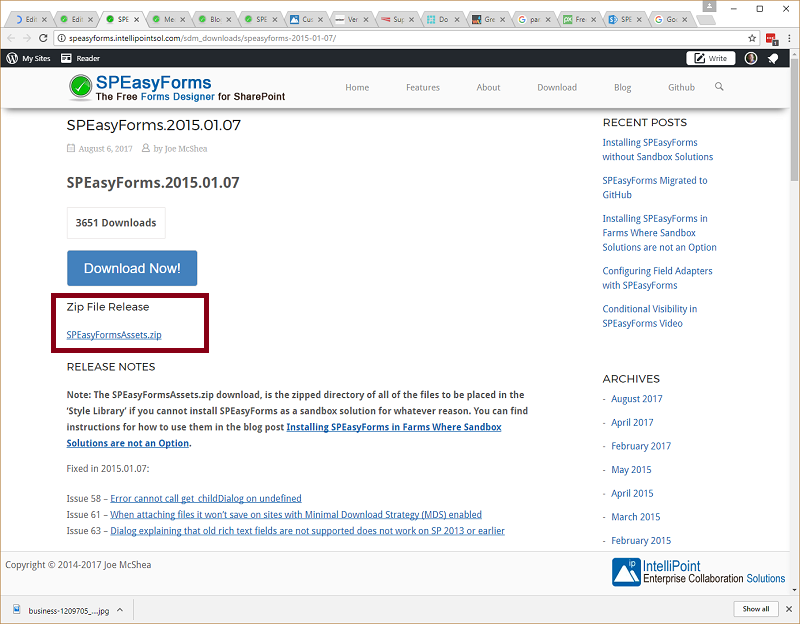Close the downloads bar

tap(789, 609)
